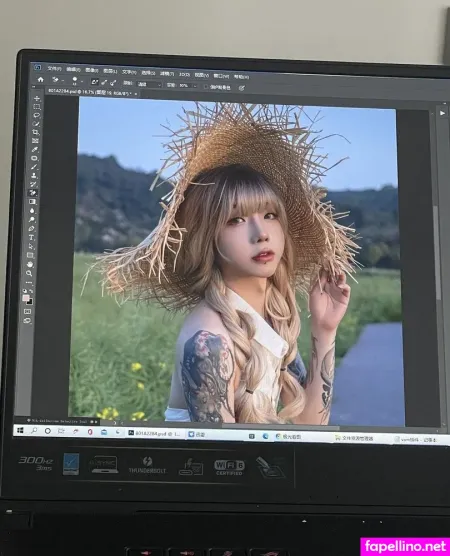This screenshot has height=556, width=450.
Task: Select the Zoom tool
Action: (29, 273)
